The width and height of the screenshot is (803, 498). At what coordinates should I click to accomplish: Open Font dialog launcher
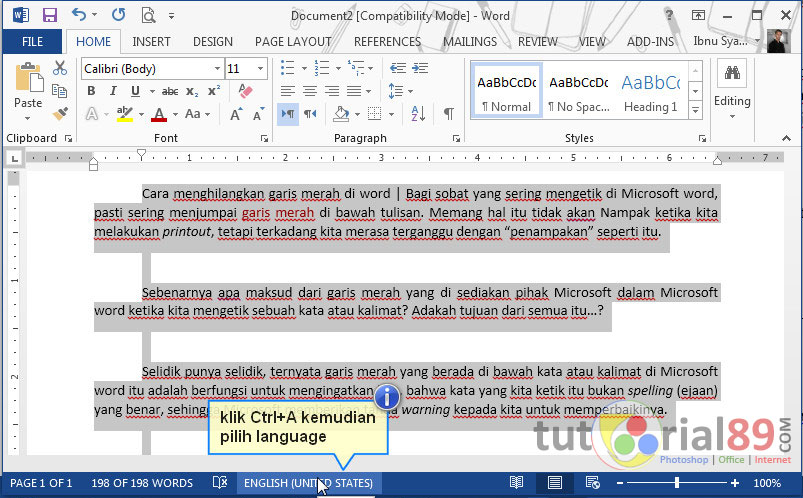264,138
